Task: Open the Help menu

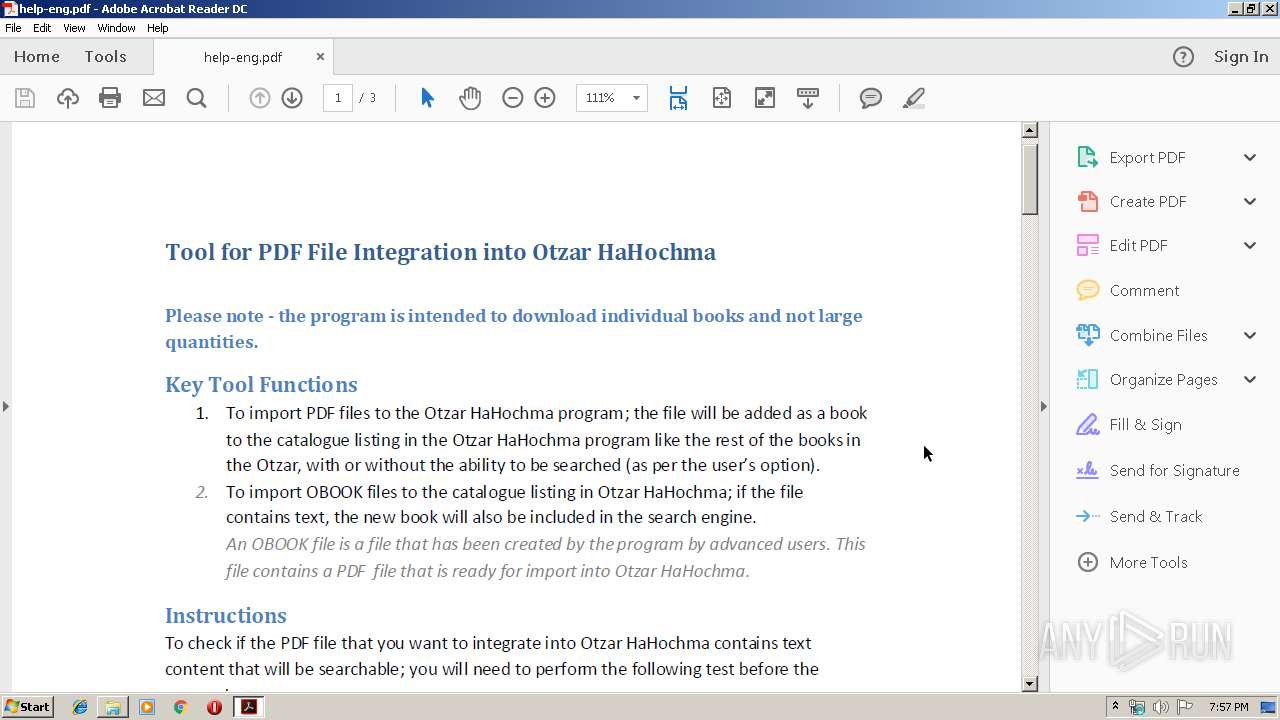Action: pyautogui.click(x=158, y=28)
